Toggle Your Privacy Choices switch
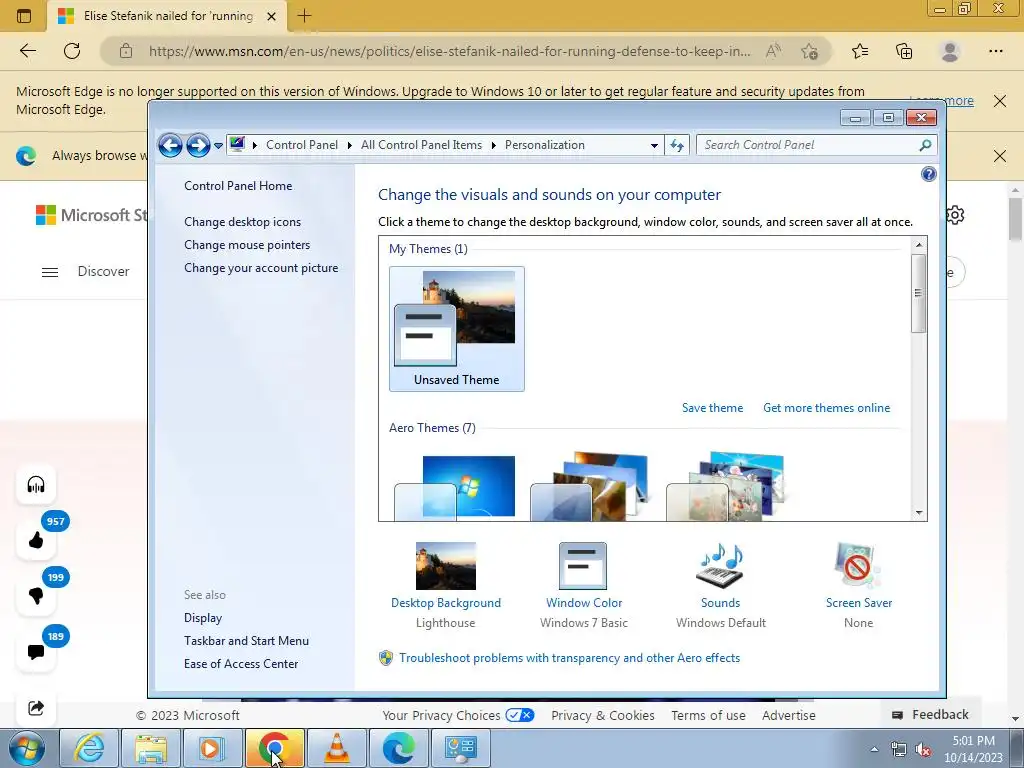 520,714
